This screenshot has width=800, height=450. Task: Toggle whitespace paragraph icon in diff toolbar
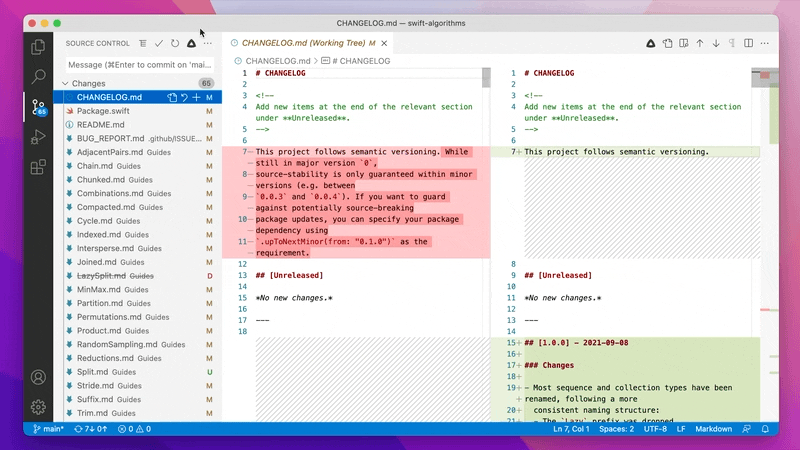pos(732,43)
